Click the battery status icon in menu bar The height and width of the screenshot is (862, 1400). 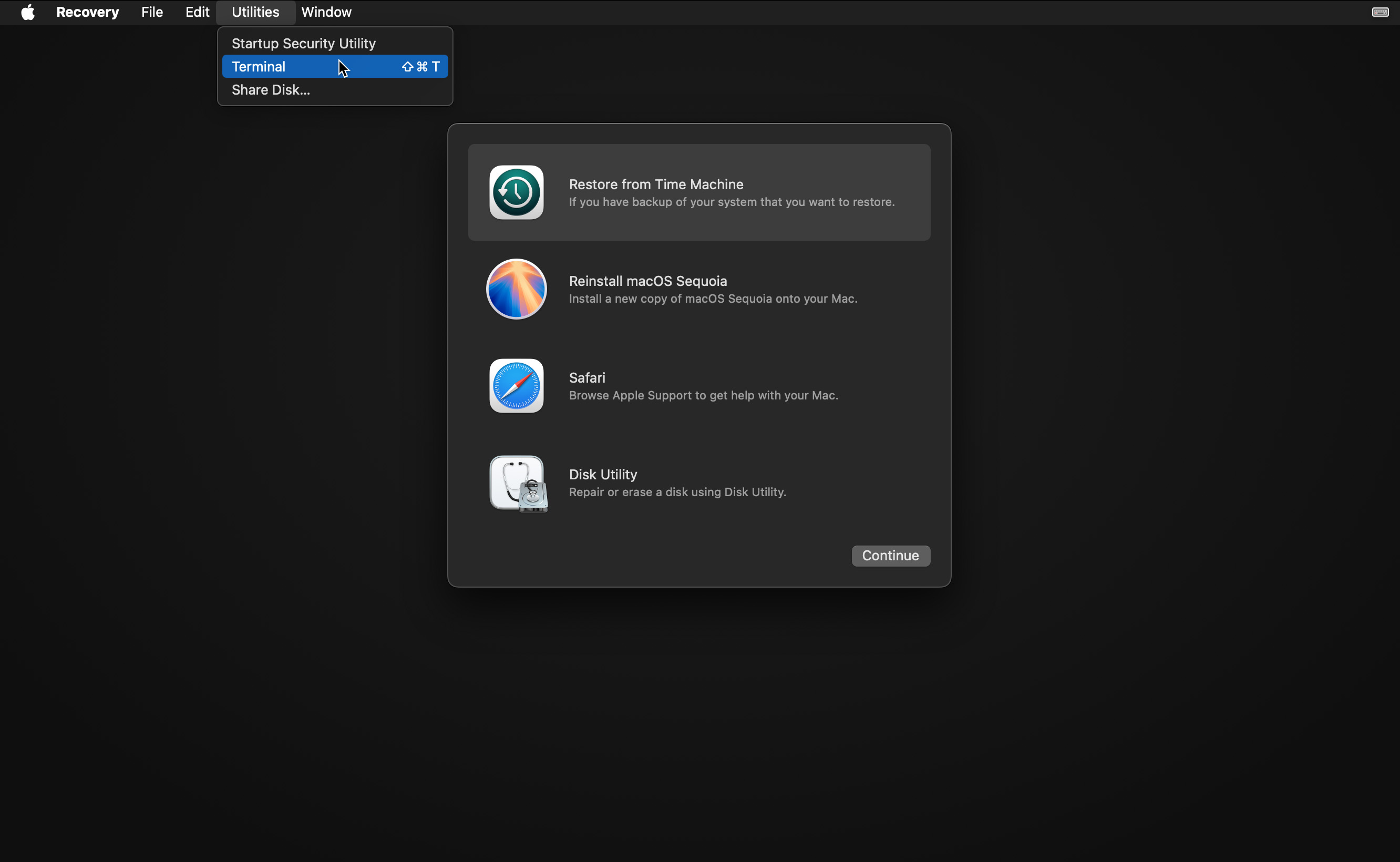click(1380, 11)
